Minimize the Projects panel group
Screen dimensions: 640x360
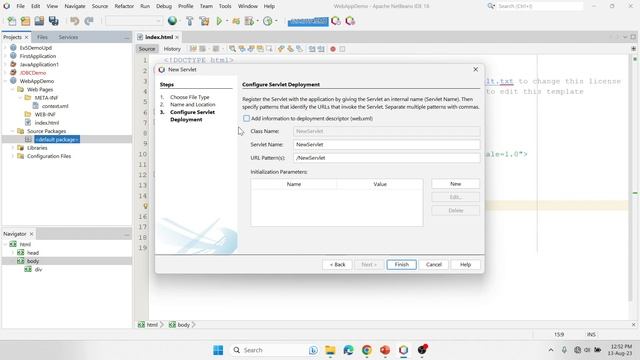pyautogui.click(x=127, y=38)
